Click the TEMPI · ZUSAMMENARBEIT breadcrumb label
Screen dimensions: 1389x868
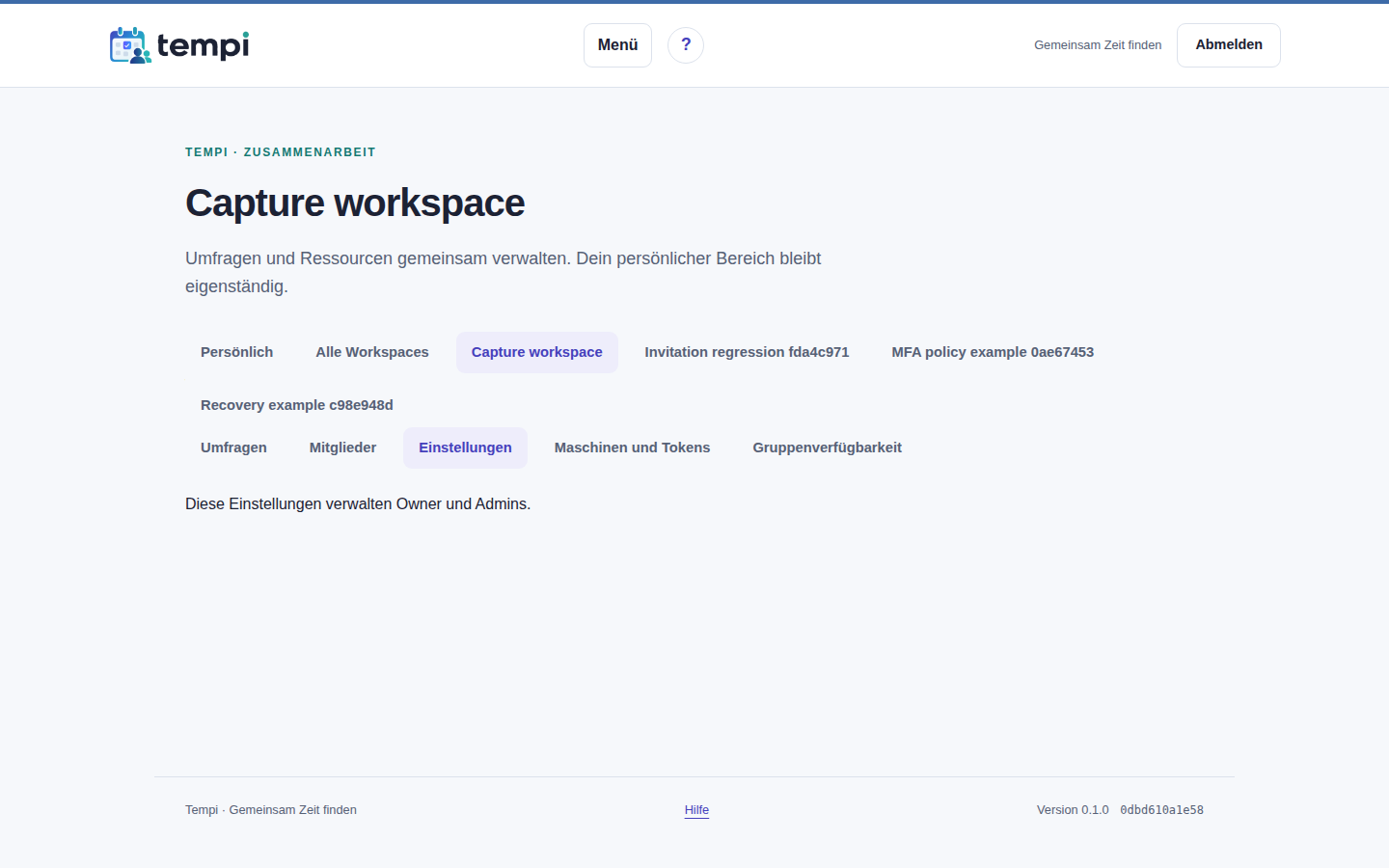tap(281, 152)
